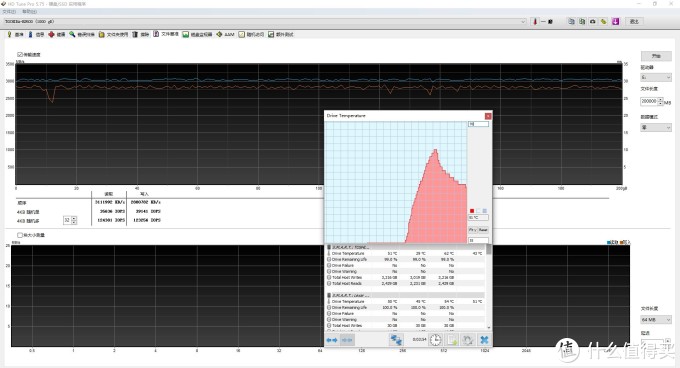Click the sensor list vertical scrollbar
The width and height of the screenshot is (680, 368).
489,287
